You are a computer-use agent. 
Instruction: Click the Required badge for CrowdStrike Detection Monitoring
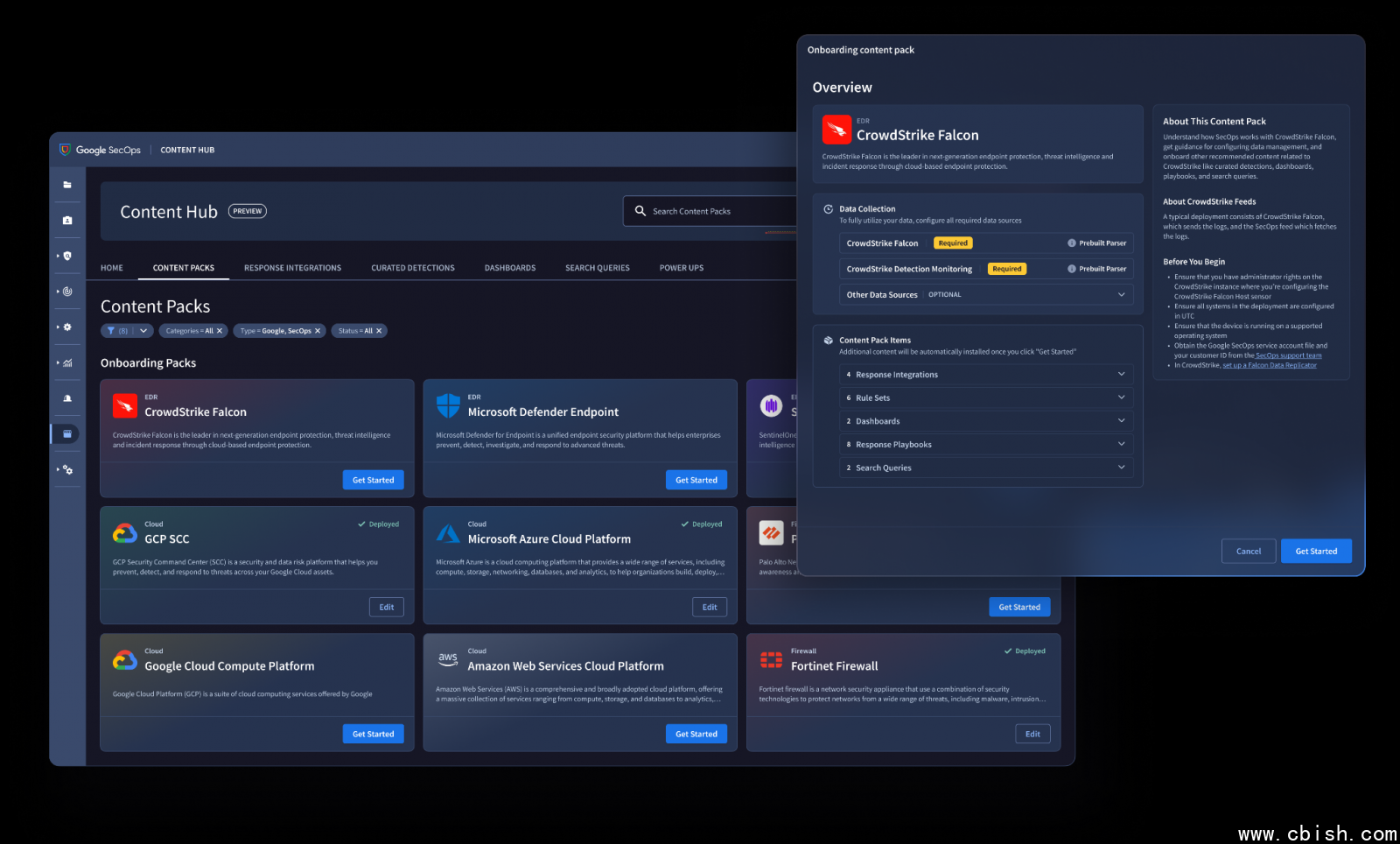1007,269
